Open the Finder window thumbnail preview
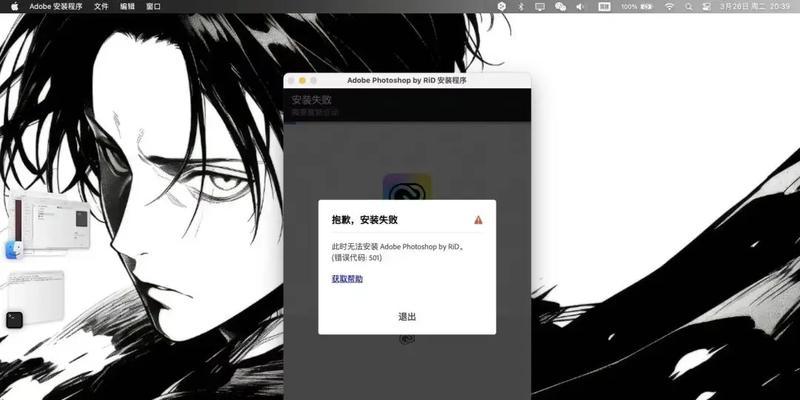 click(x=52, y=223)
